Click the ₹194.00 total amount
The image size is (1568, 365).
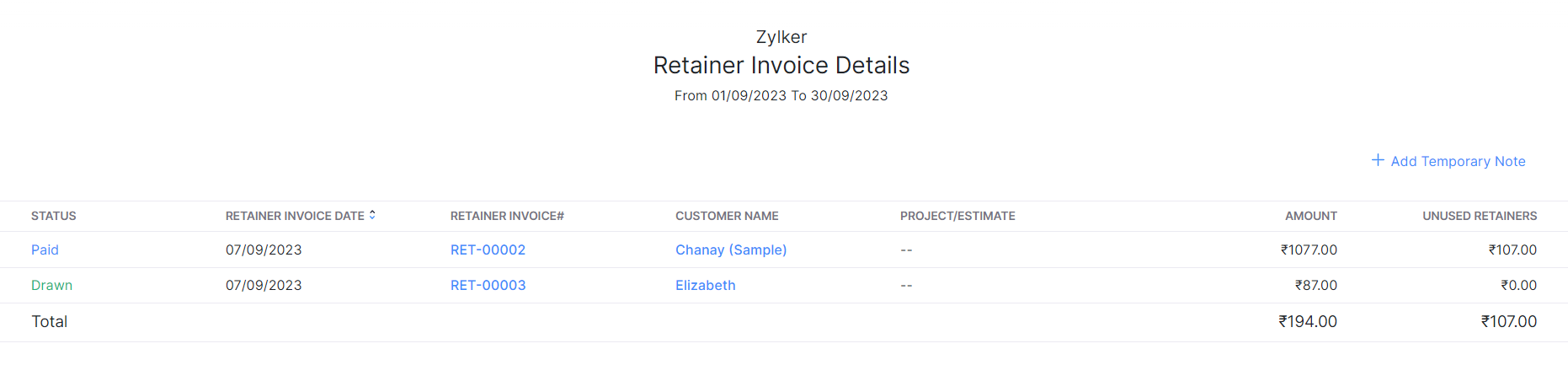[x=1307, y=322]
